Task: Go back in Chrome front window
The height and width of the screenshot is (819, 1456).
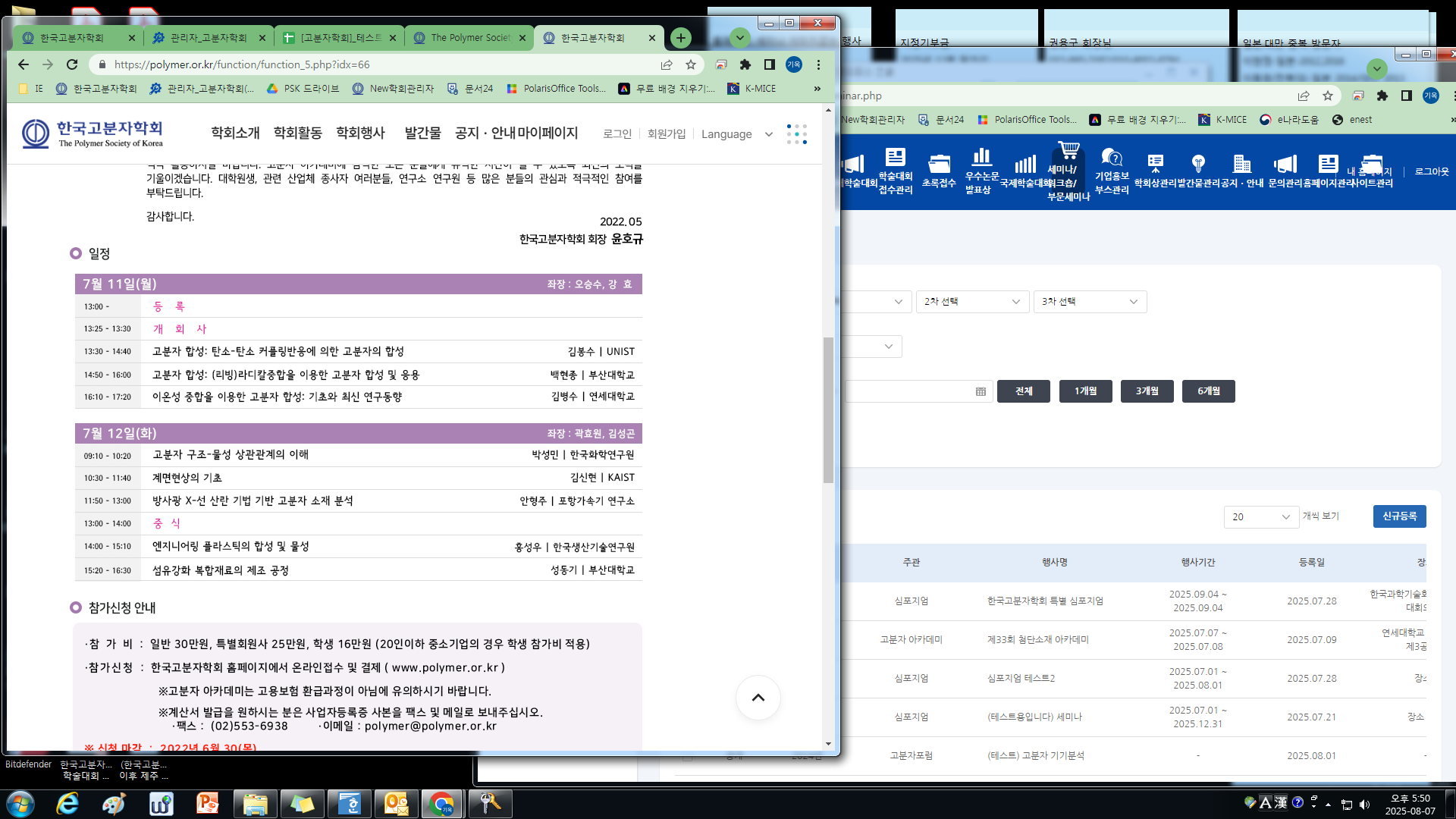Action: 24,64
